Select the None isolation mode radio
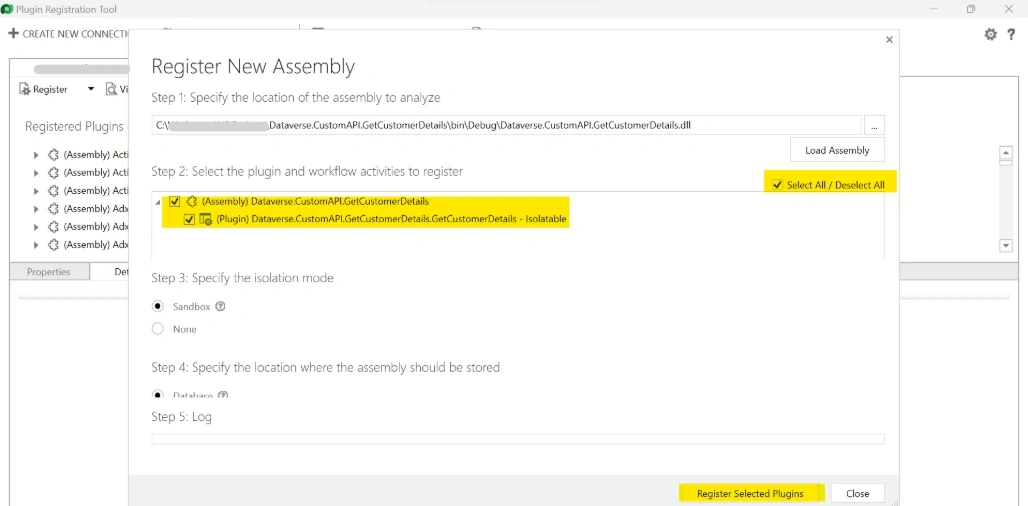Image resolution: width=1028 pixels, height=506 pixels. click(157, 329)
